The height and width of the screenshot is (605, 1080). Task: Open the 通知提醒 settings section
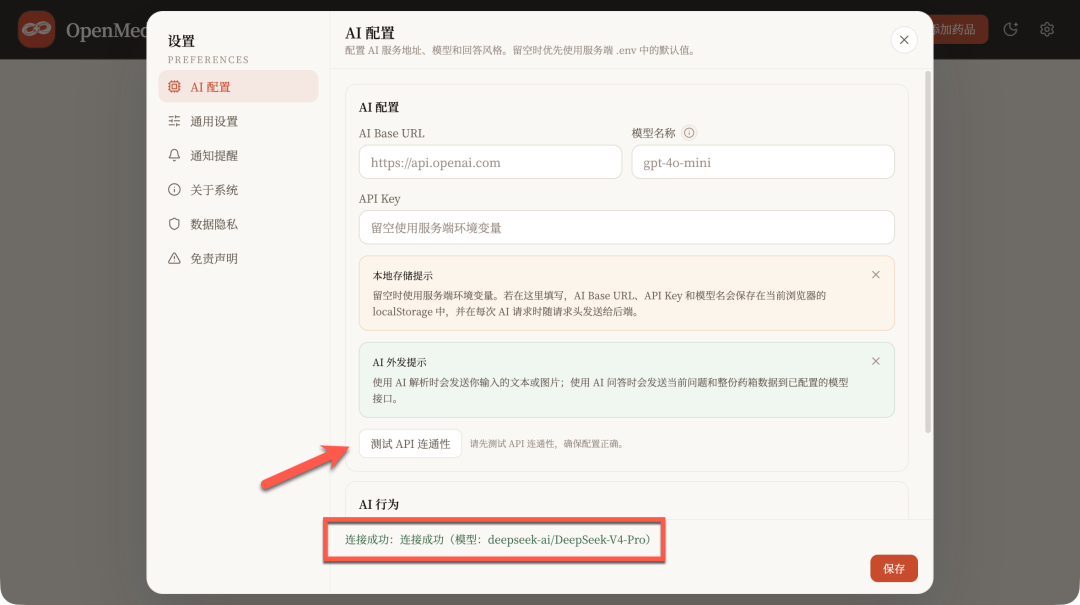pyautogui.click(x=238, y=156)
